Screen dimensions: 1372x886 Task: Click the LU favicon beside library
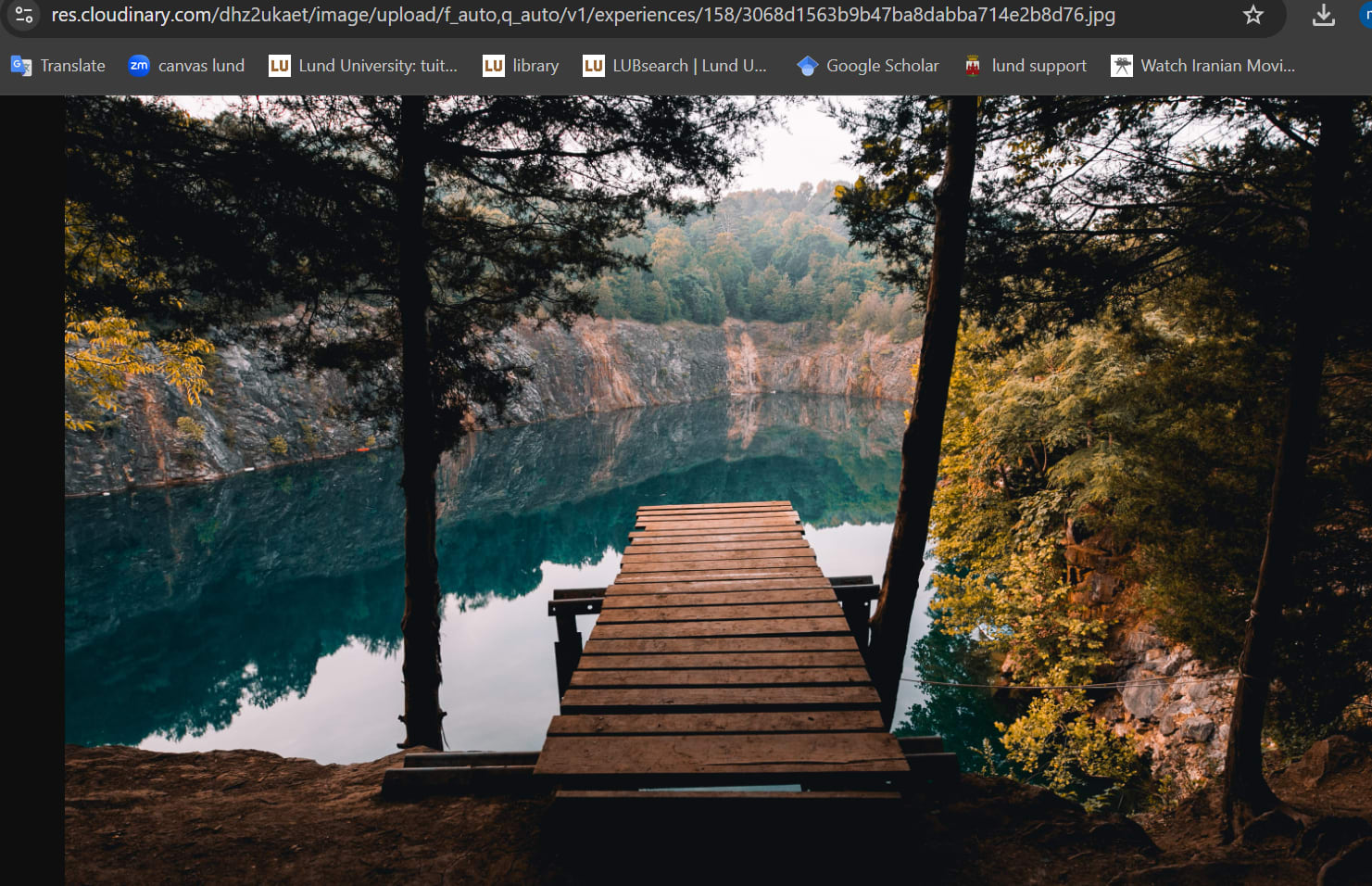pyautogui.click(x=494, y=66)
